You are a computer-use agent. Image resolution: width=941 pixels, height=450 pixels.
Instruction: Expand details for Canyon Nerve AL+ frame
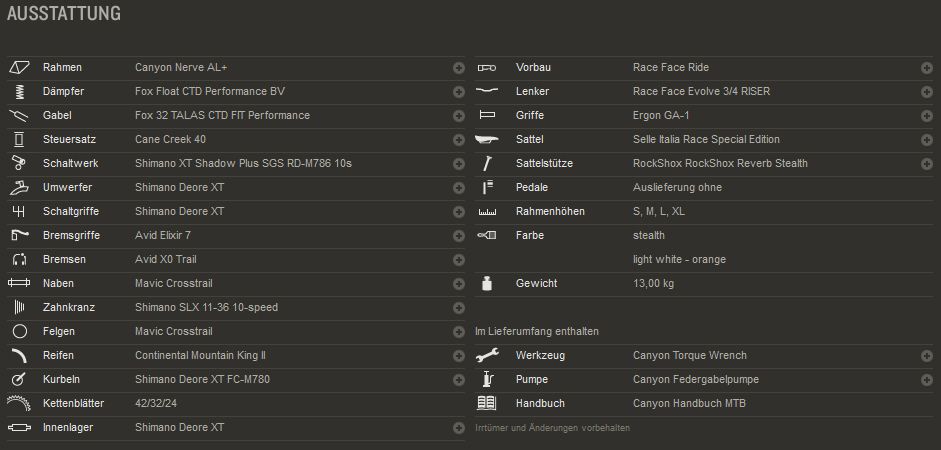tap(458, 68)
